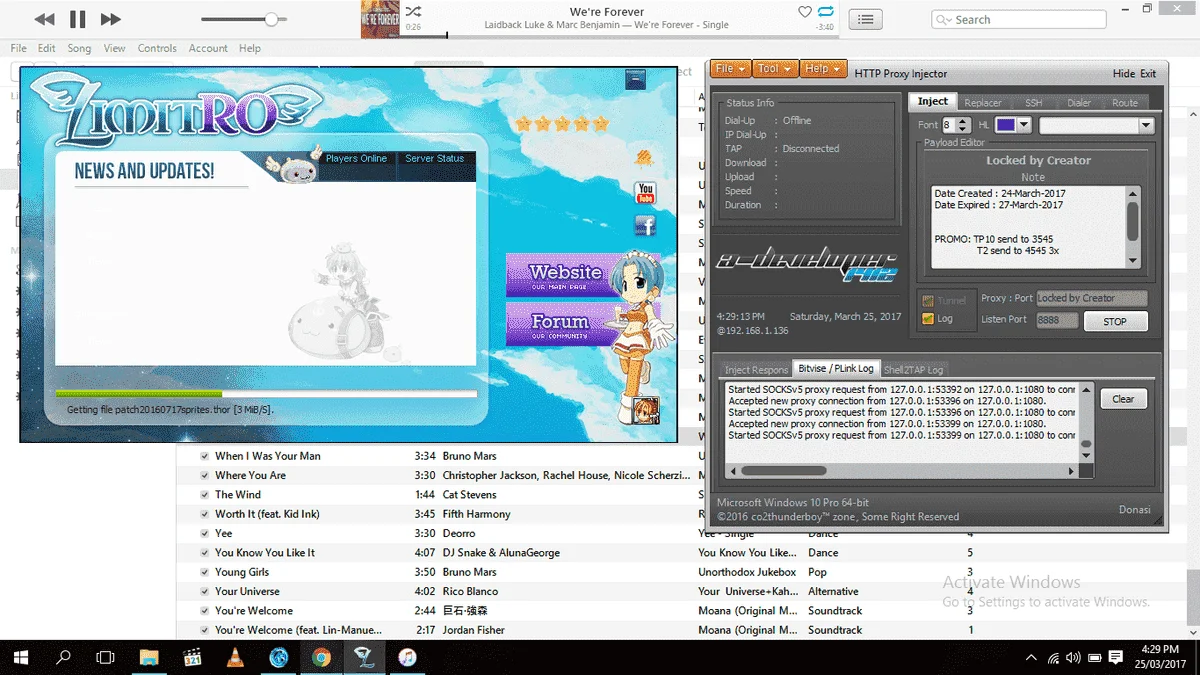Pause the currently playing song
This screenshot has height=675, width=1200.
coord(77,19)
